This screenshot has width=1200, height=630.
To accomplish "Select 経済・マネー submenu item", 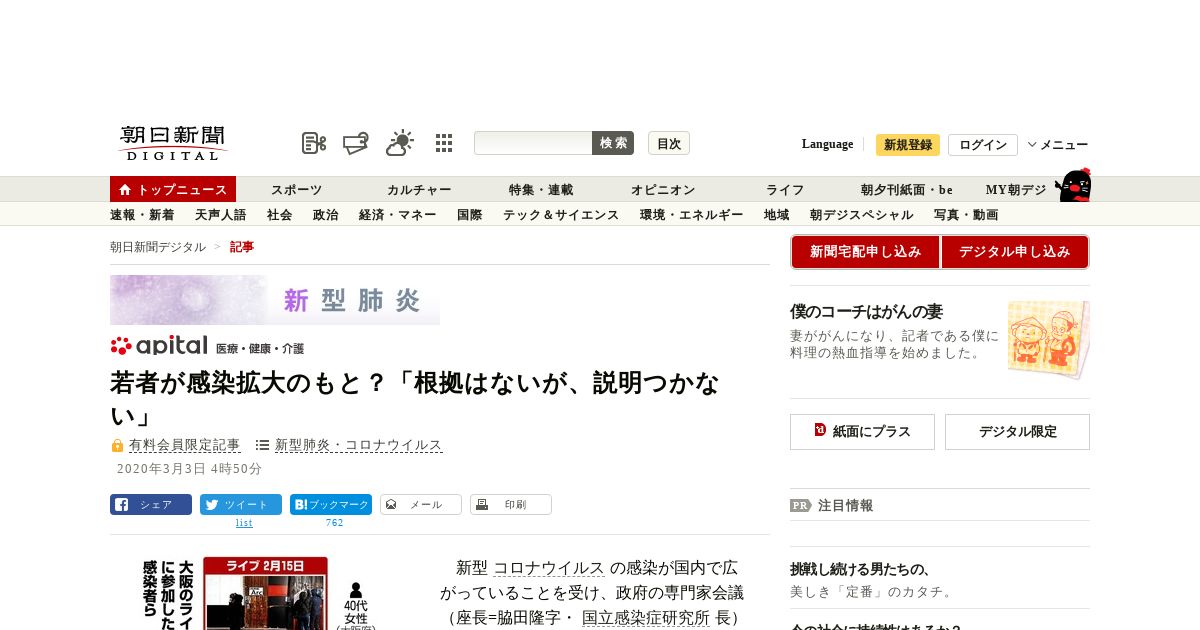I will [x=397, y=215].
